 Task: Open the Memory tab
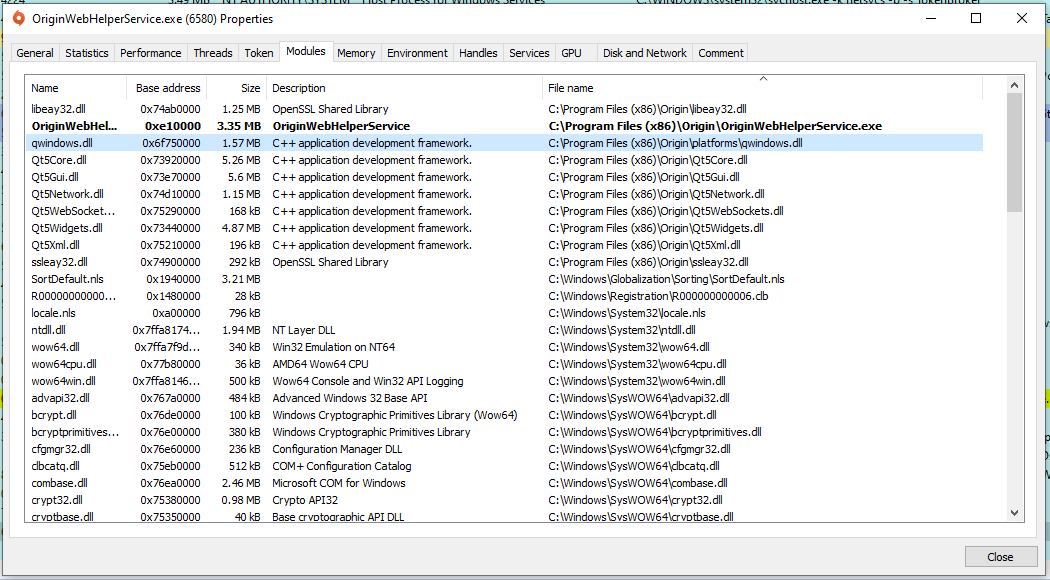point(356,53)
